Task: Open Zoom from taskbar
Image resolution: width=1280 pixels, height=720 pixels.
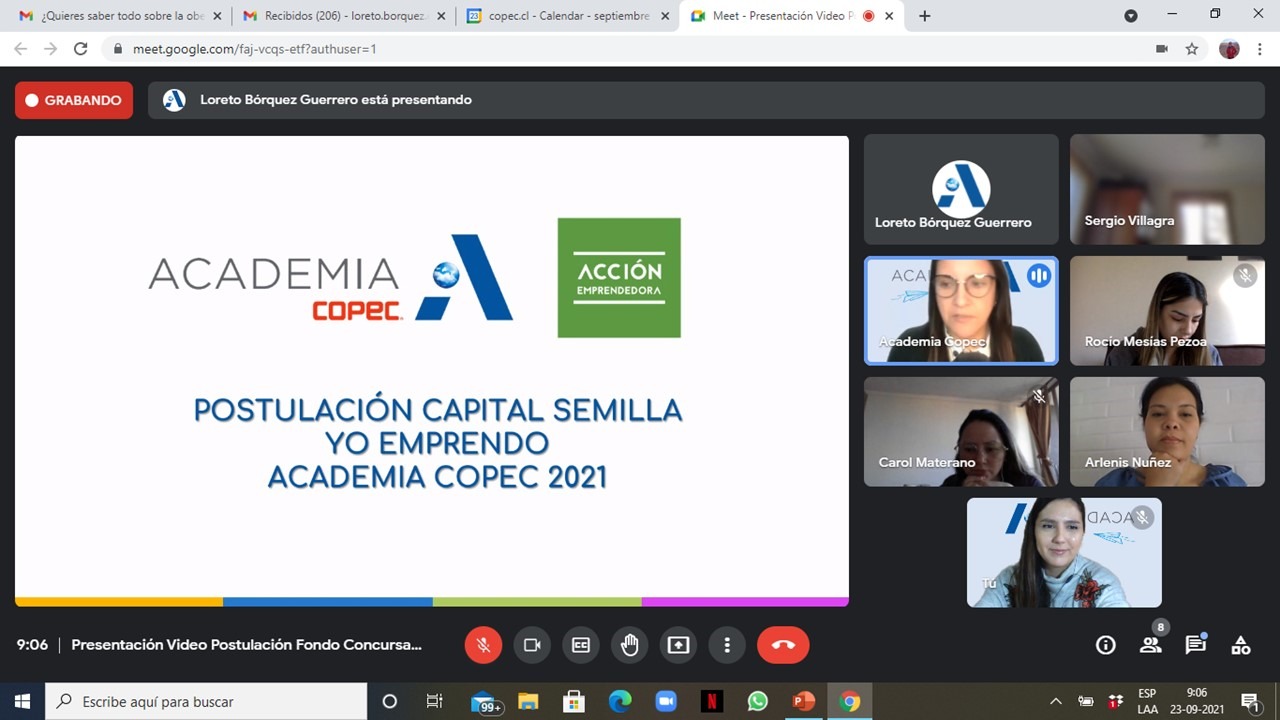Action: tap(666, 701)
